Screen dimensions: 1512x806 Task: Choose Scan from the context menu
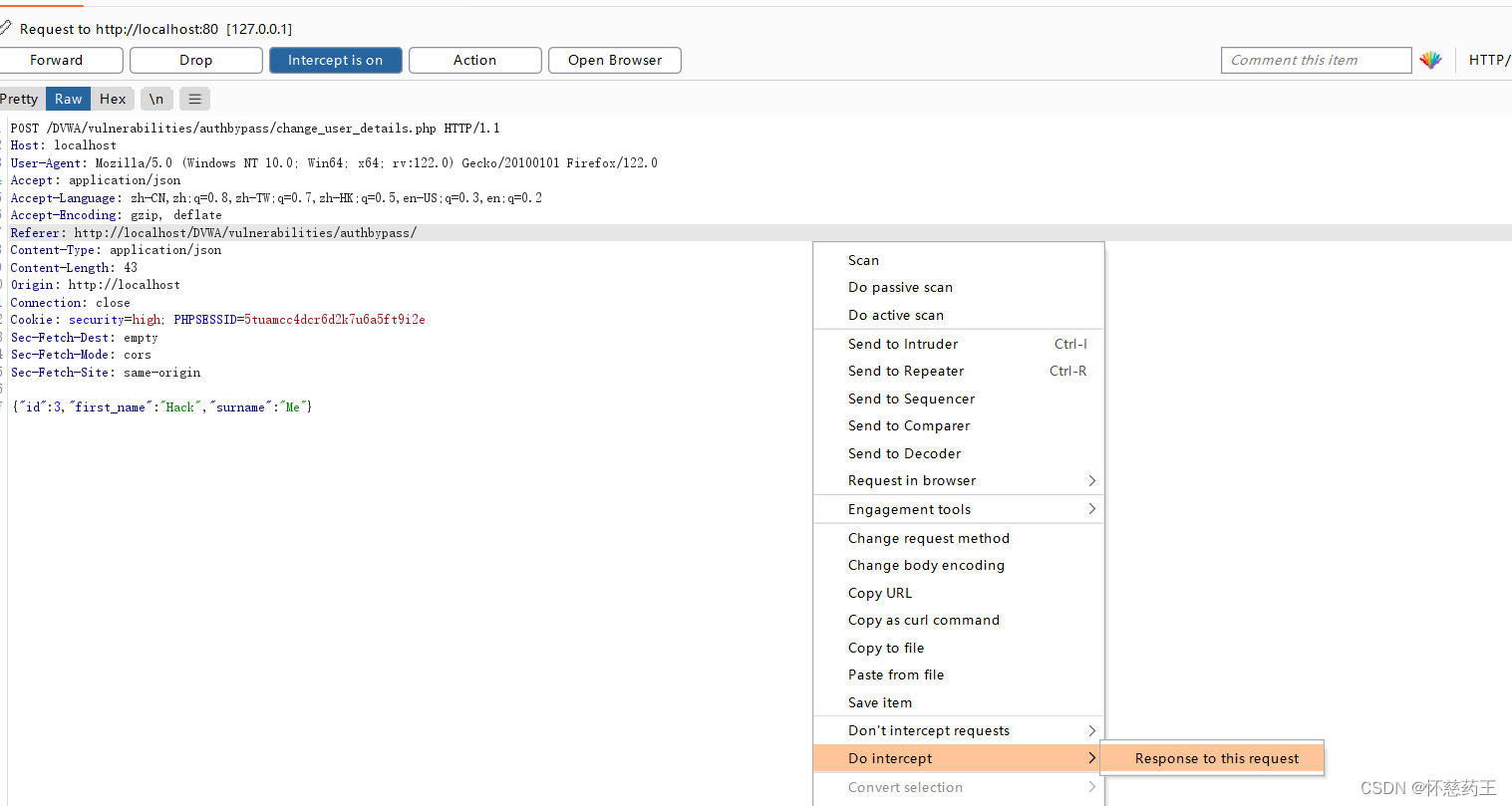[x=959, y=260]
